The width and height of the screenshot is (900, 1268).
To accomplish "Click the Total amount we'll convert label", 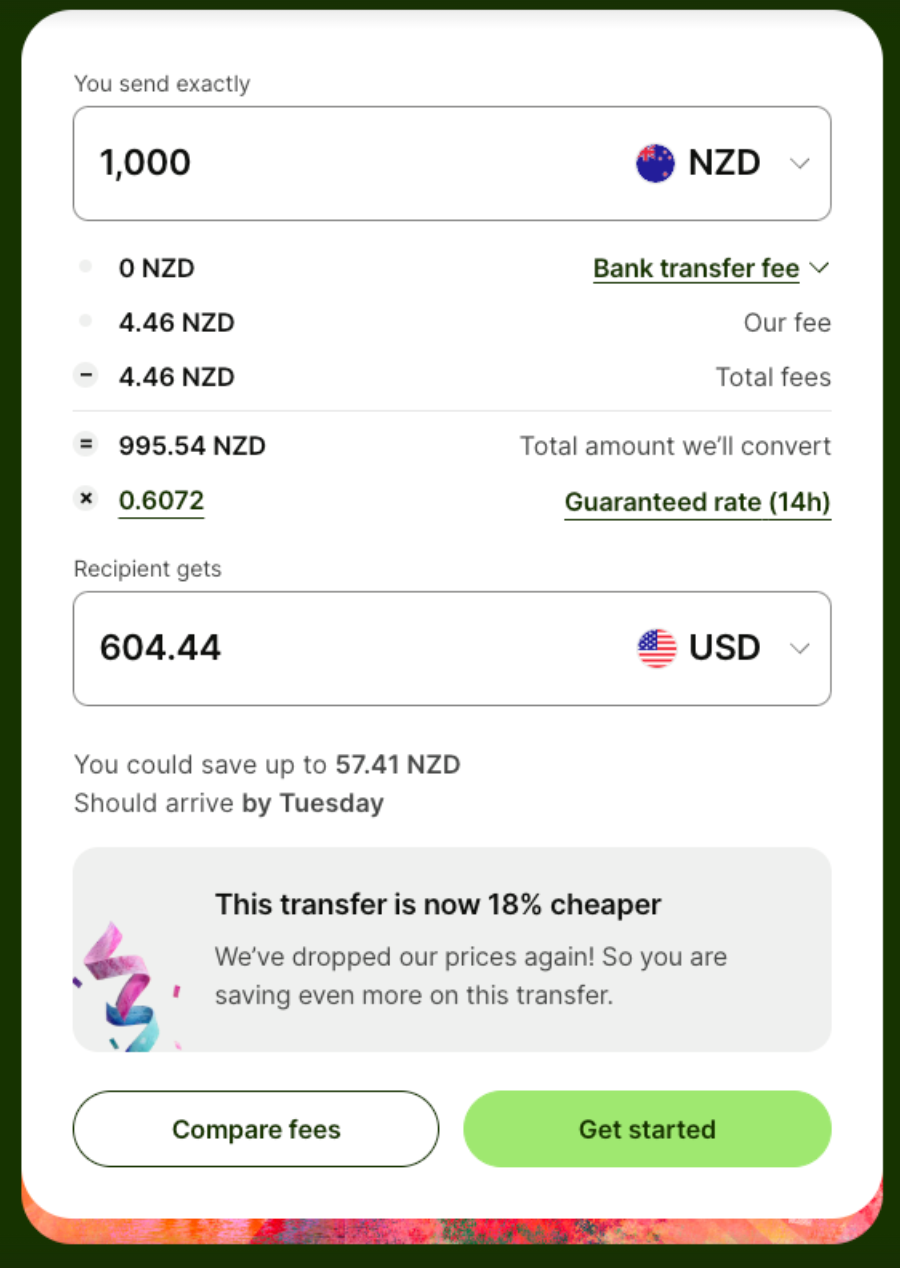I will click(x=675, y=446).
